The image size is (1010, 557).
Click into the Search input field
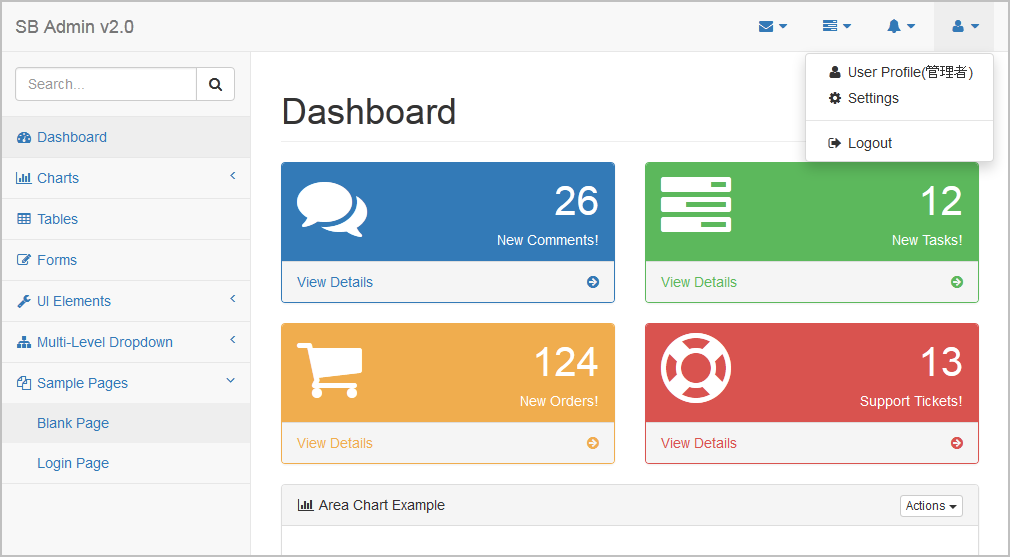click(x=106, y=84)
